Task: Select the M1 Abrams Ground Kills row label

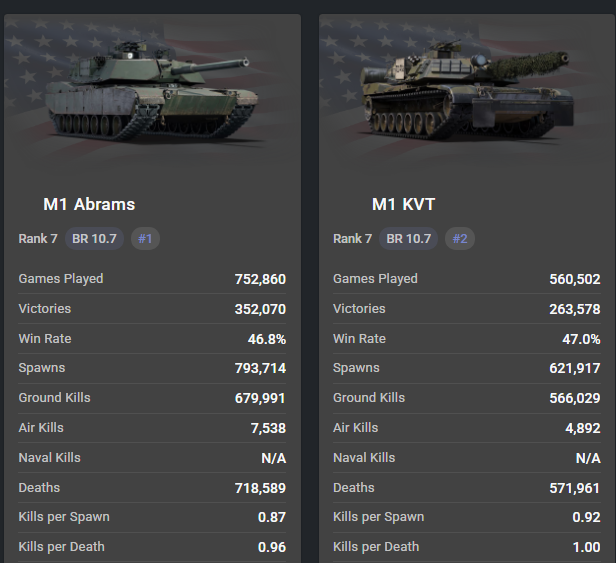Action: tap(54, 397)
